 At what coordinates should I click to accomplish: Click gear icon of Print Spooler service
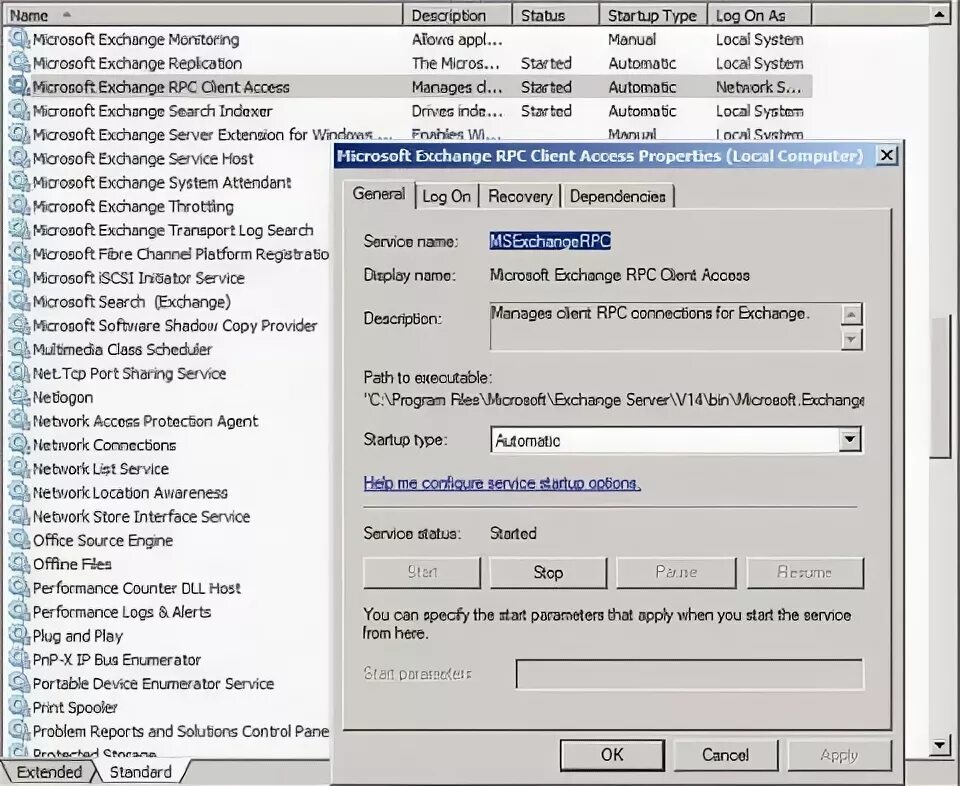[19, 708]
